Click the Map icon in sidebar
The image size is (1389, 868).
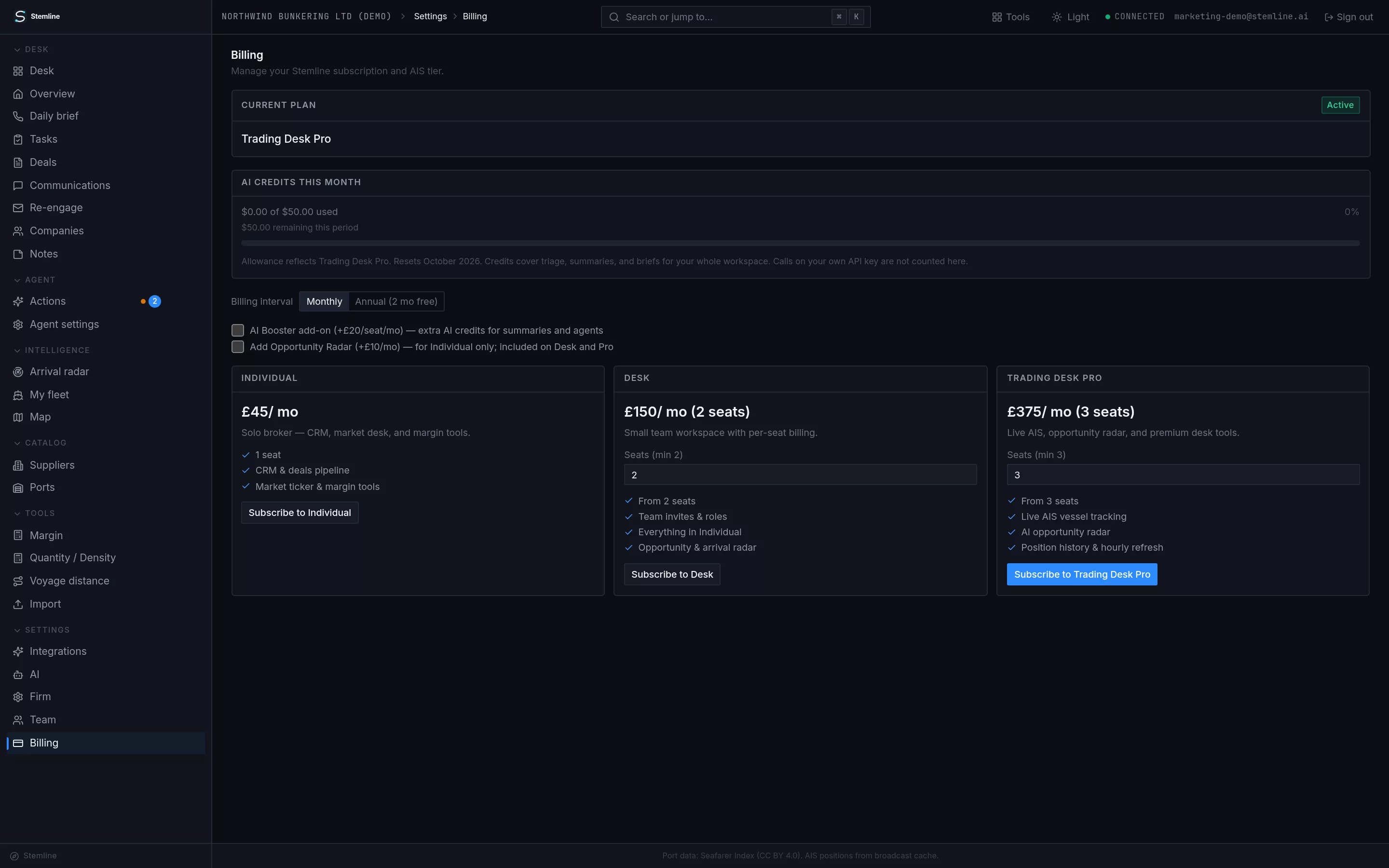(x=18, y=417)
